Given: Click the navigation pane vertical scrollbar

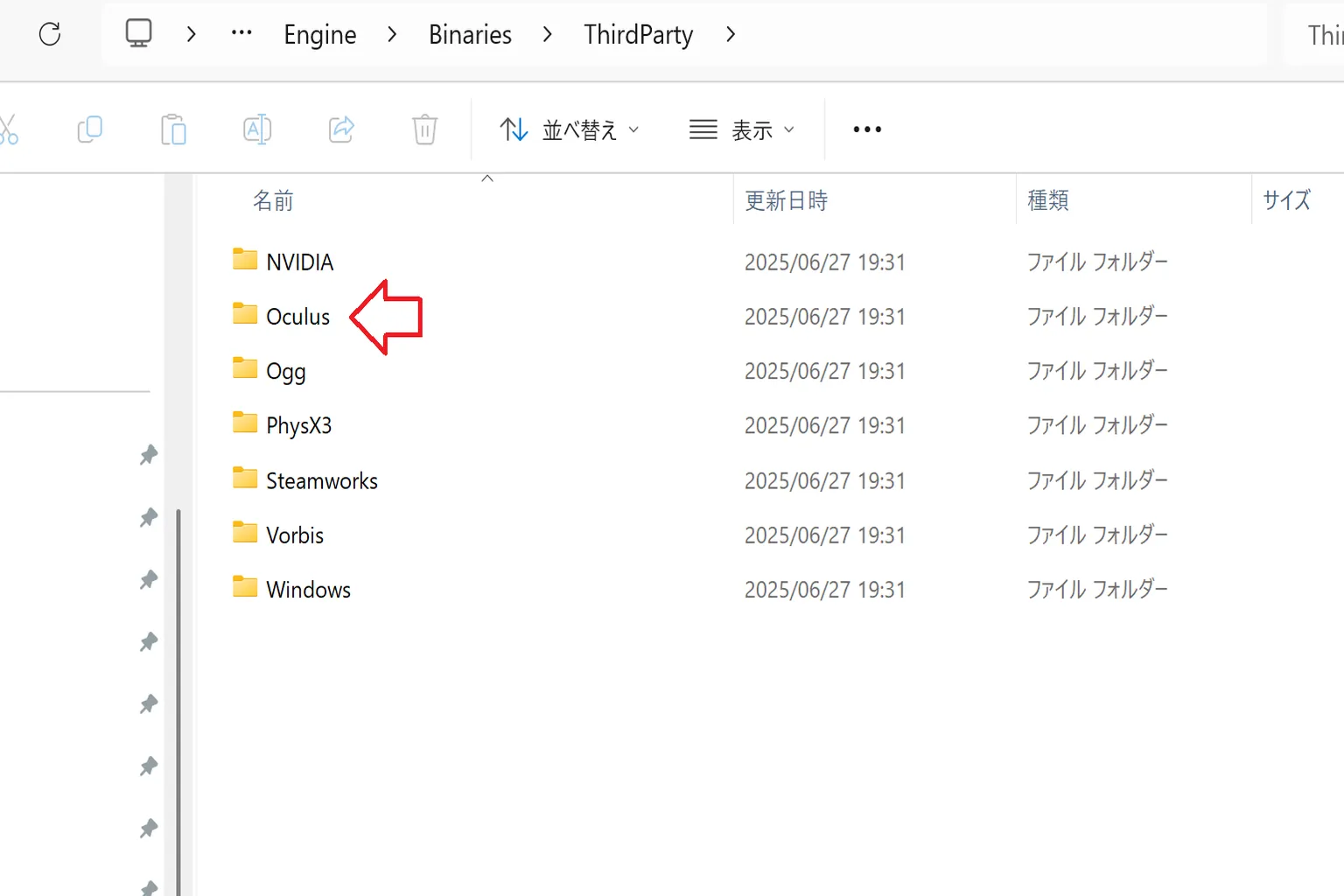Looking at the screenshot, I should tap(178, 700).
